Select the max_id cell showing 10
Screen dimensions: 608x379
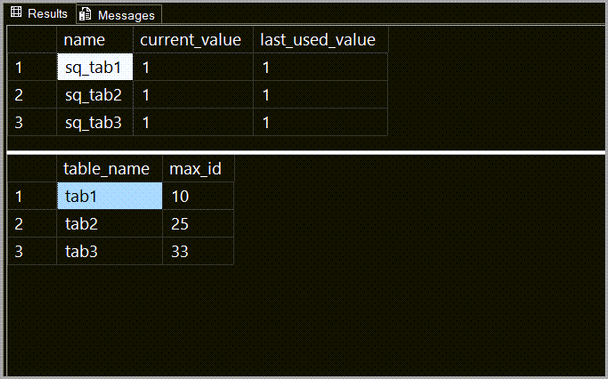click(x=198, y=196)
